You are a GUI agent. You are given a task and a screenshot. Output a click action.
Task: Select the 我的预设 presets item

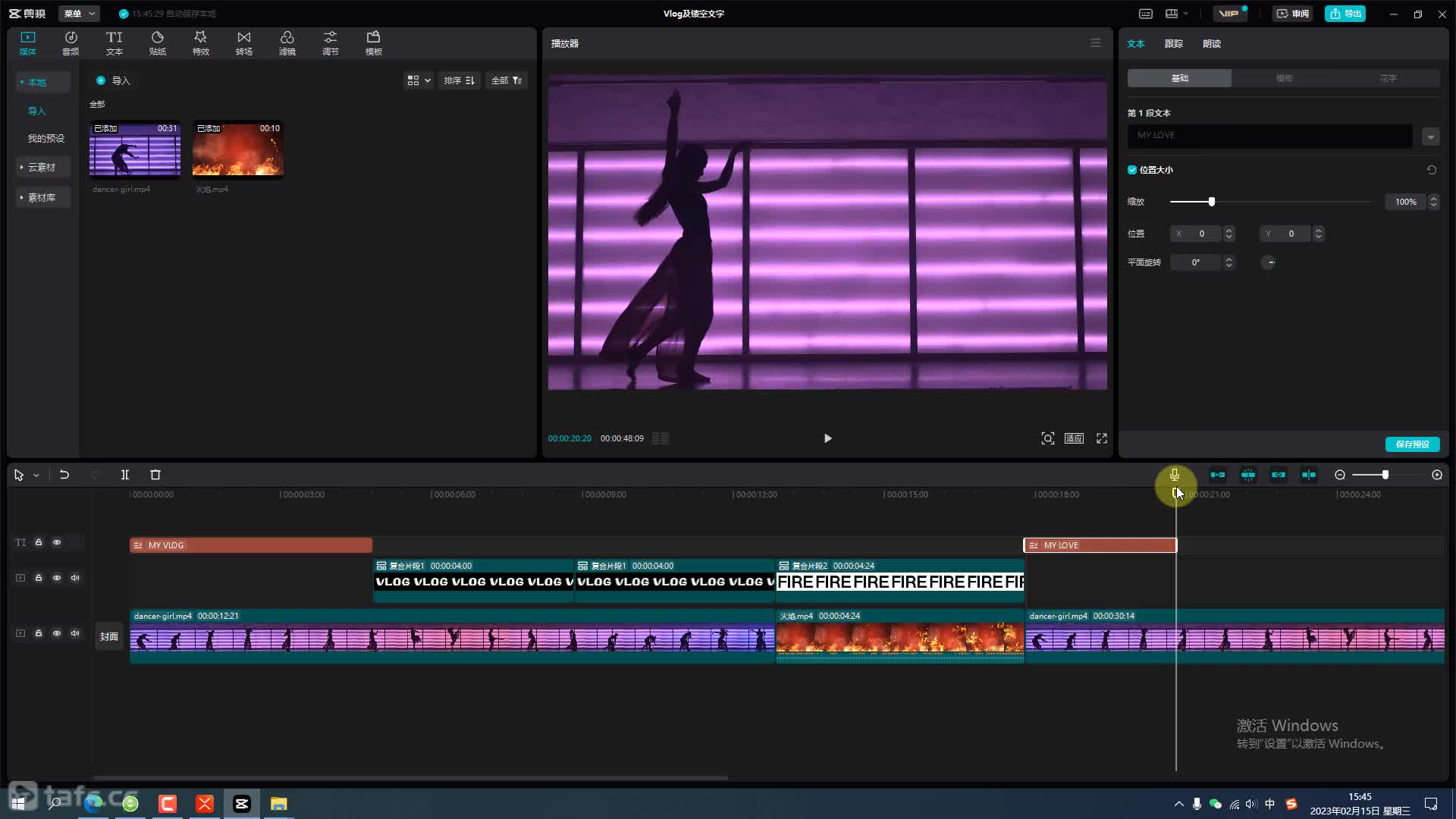(46, 138)
